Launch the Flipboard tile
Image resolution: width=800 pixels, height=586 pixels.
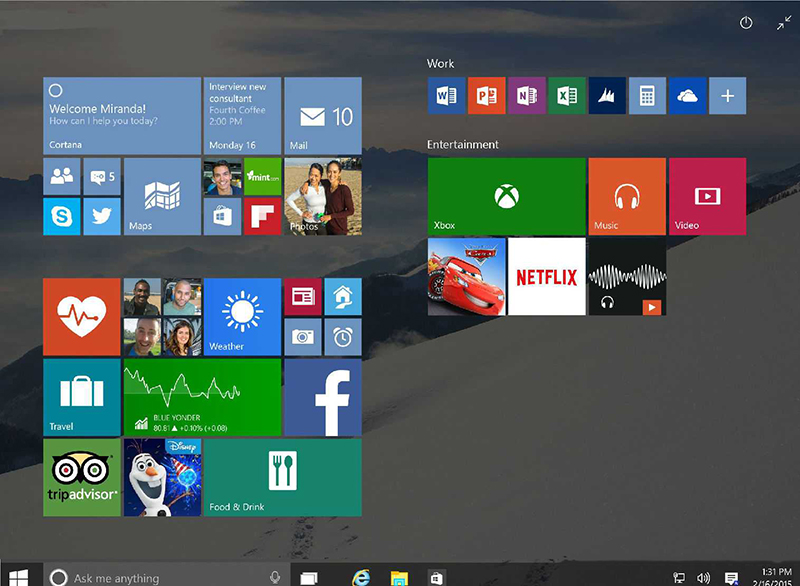(x=263, y=217)
